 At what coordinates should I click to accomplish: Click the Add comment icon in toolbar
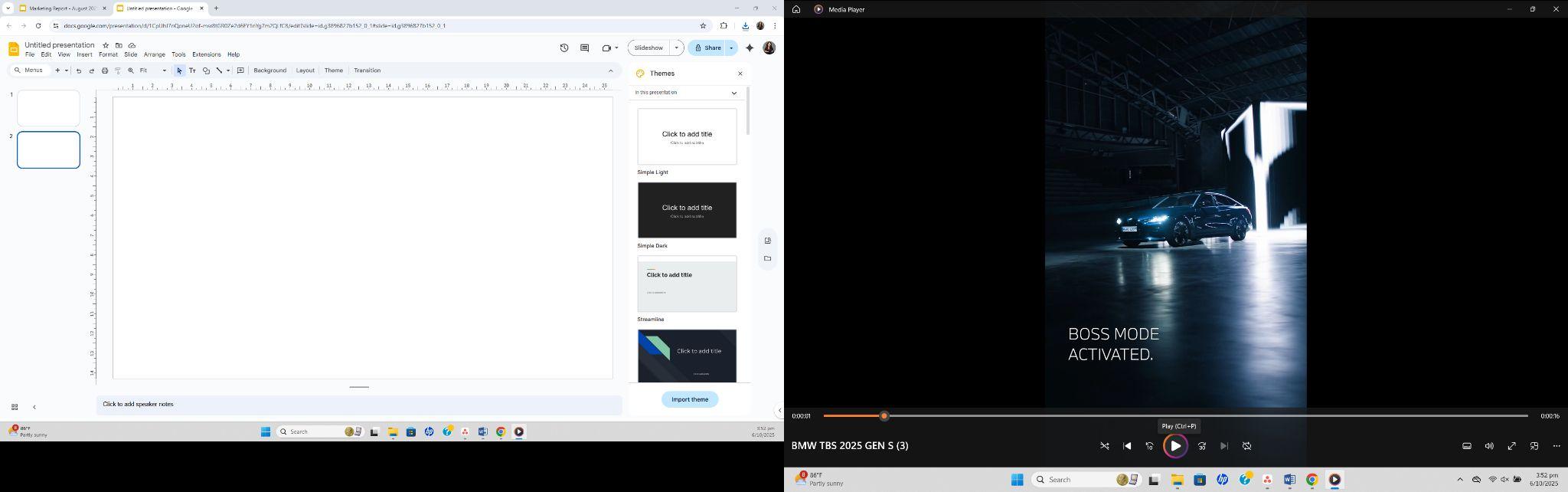point(240,71)
